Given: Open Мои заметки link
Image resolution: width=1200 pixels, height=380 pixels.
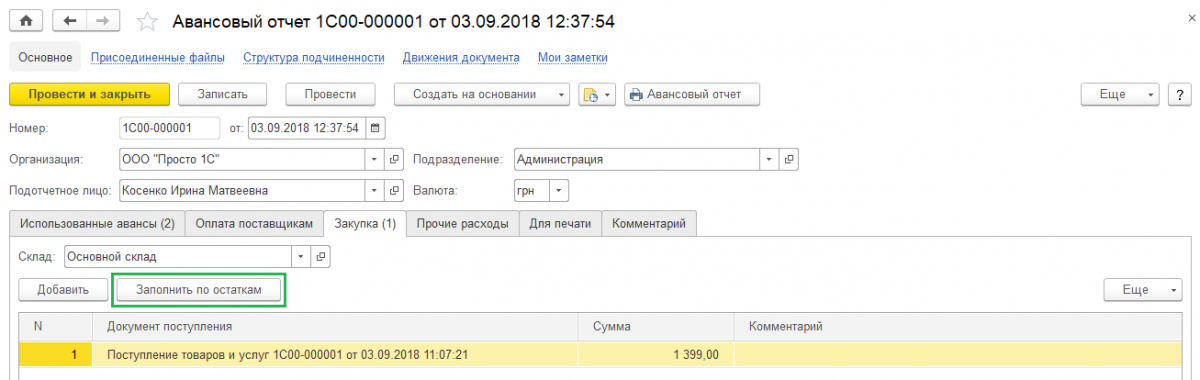Looking at the screenshot, I should [573, 58].
